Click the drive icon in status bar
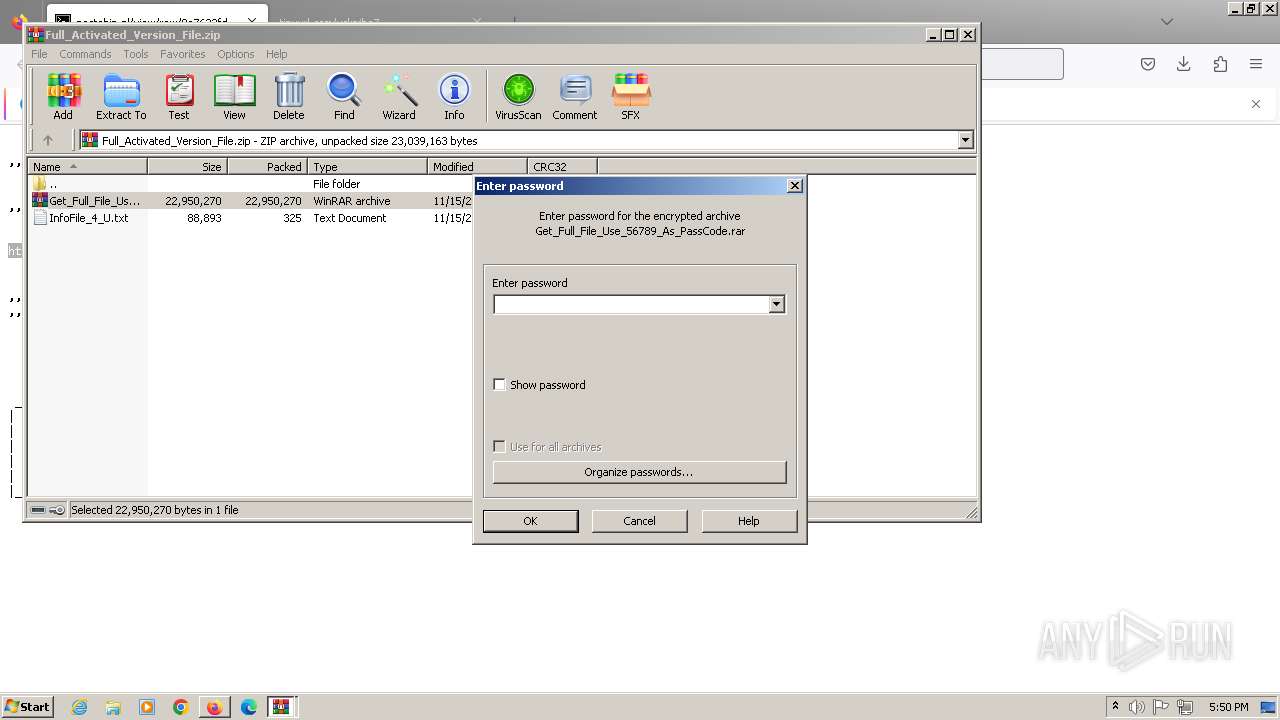Image resolution: width=1280 pixels, height=720 pixels. pos(38,510)
